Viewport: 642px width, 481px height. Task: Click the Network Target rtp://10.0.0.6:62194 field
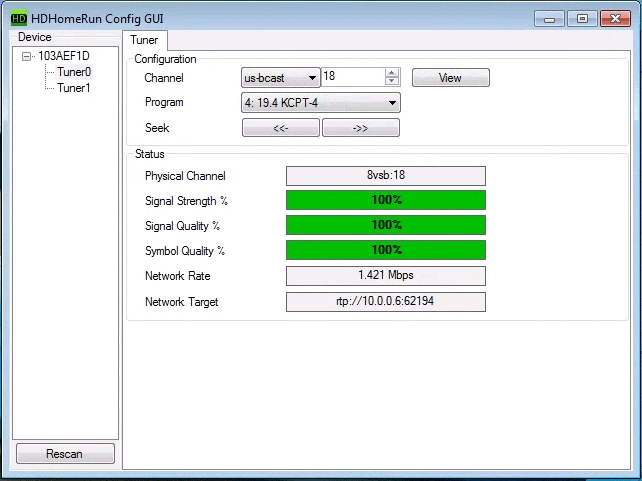(x=386, y=302)
